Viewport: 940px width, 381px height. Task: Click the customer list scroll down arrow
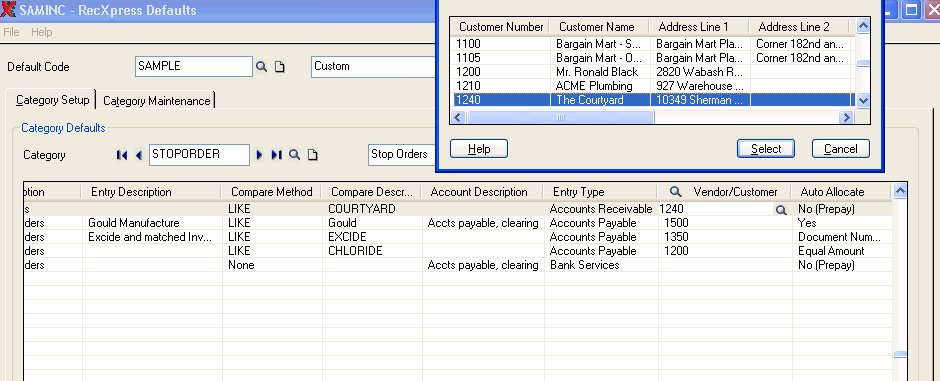pyautogui.click(x=863, y=101)
